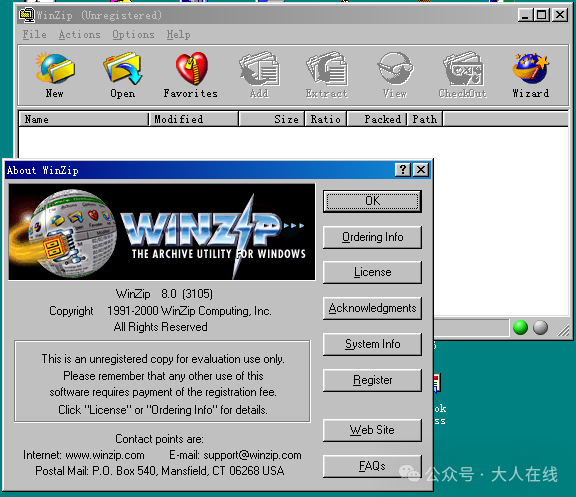576x497 pixels.
Task: Visit the Web Site button
Action: (372, 430)
